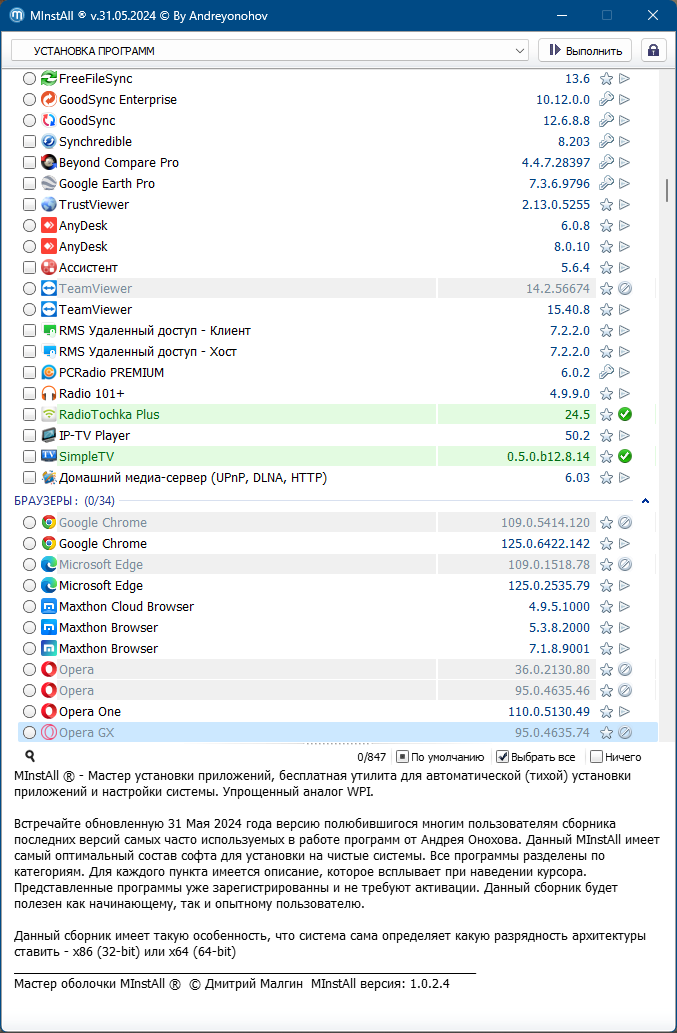The image size is (677, 1033).
Task: Click the key icon for Beyond Compare Pro
Action: click(x=607, y=163)
